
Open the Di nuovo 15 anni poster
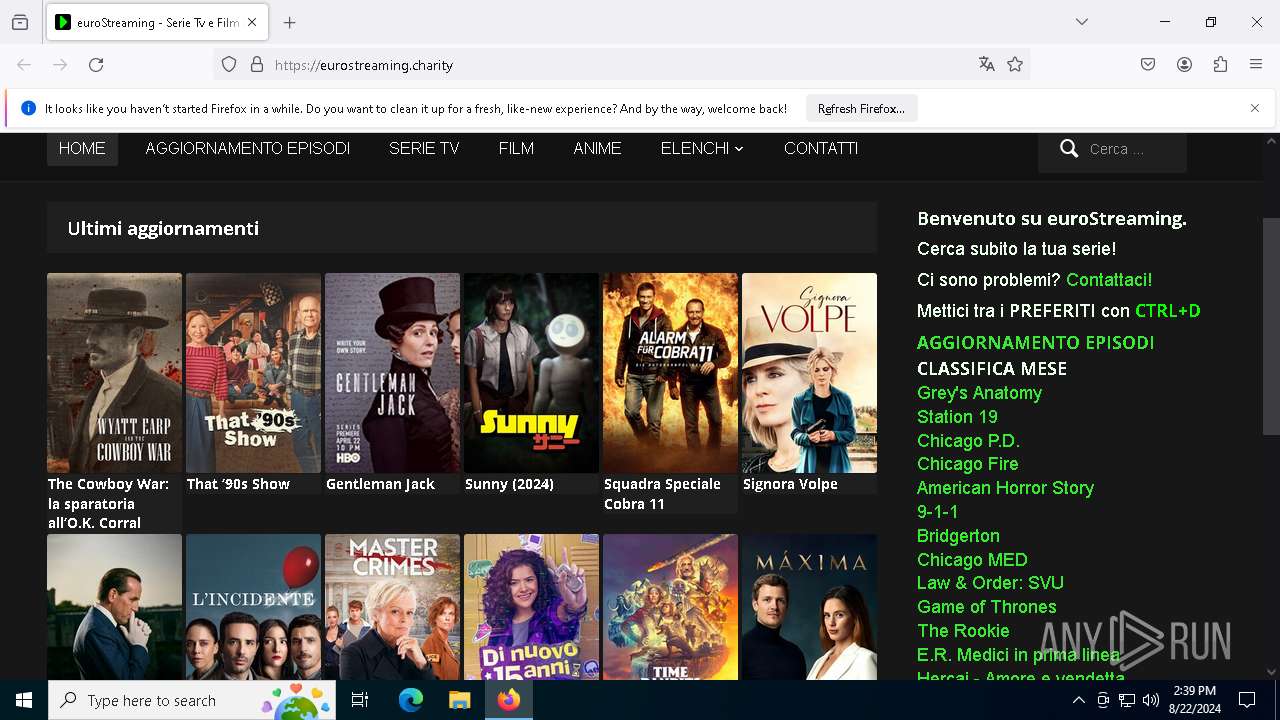(531, 607)
